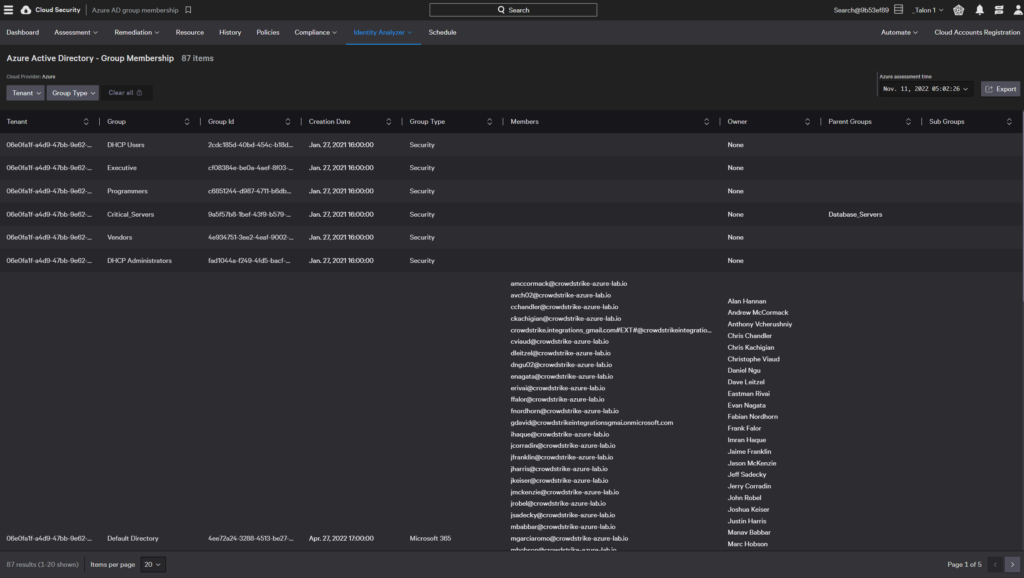Expand the Remediation menu
1024x578 pixels.
pyautogui.click(x=136, y=32)
